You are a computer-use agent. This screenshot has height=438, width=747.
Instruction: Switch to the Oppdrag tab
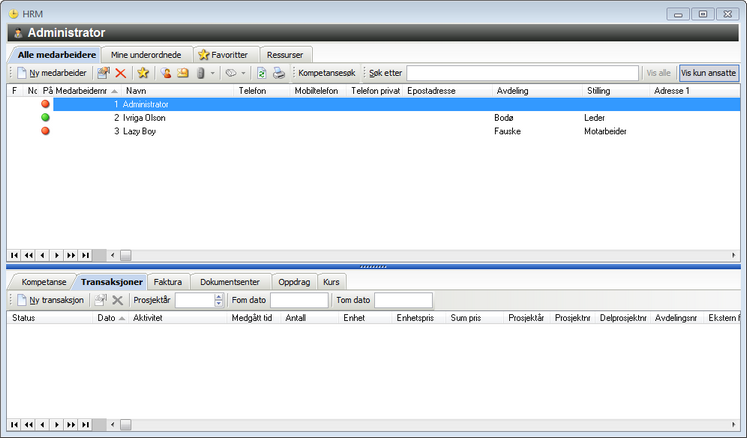294,282
